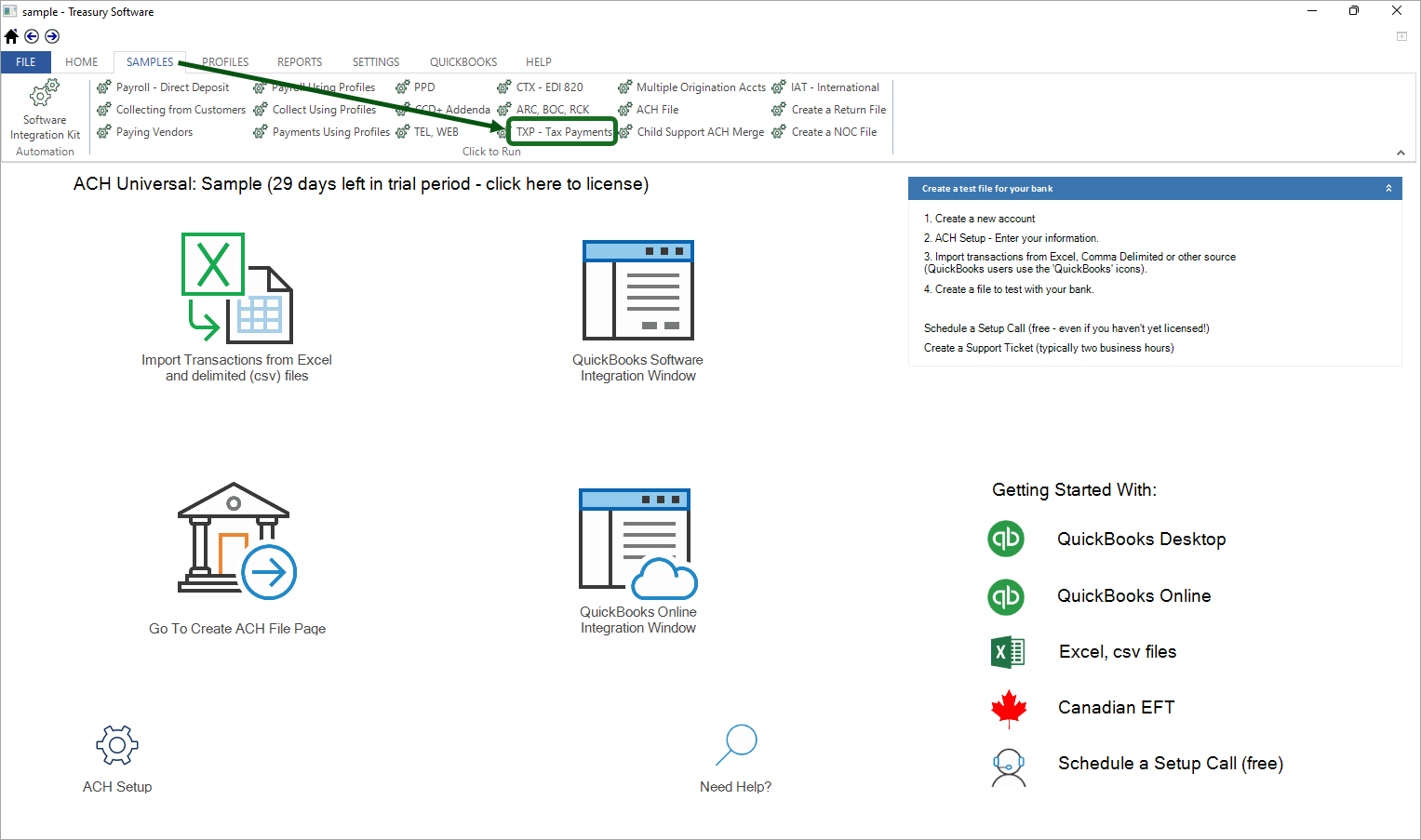Run Create a Return File sample
This screenshot has width=1421, height=840.
[x=829, y=110]
